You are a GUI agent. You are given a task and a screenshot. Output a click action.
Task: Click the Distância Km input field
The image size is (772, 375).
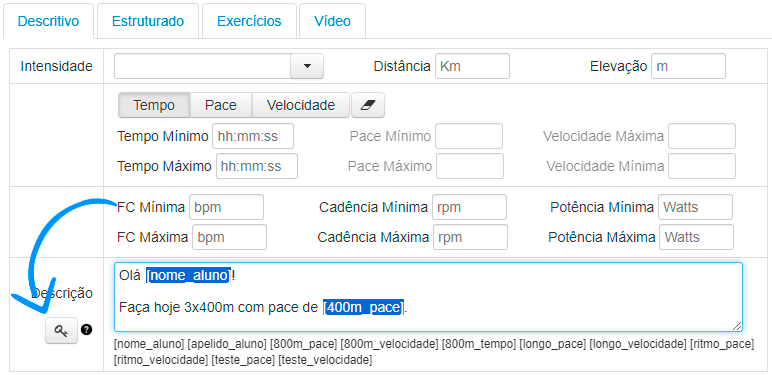472,66
